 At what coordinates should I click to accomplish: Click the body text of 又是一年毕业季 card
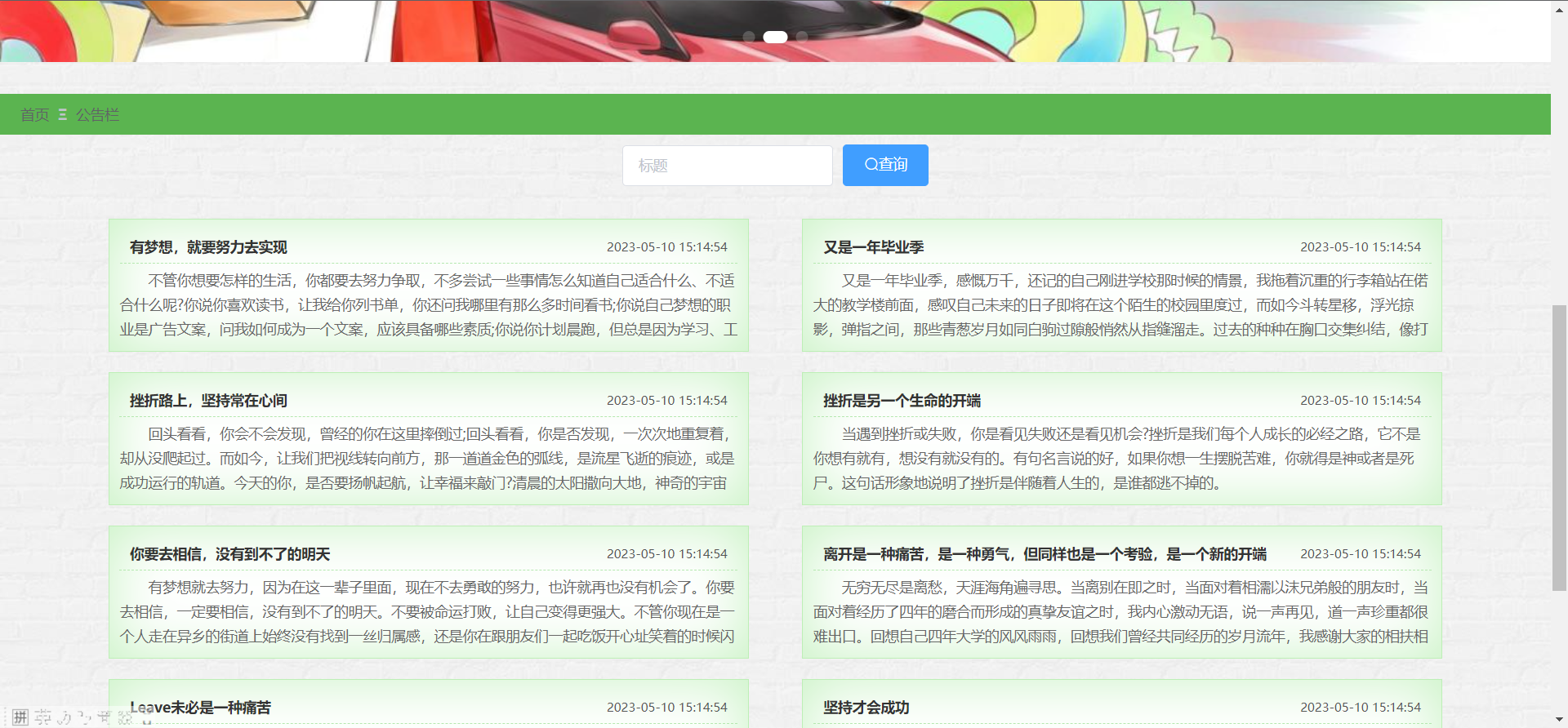pos(1120,305)
